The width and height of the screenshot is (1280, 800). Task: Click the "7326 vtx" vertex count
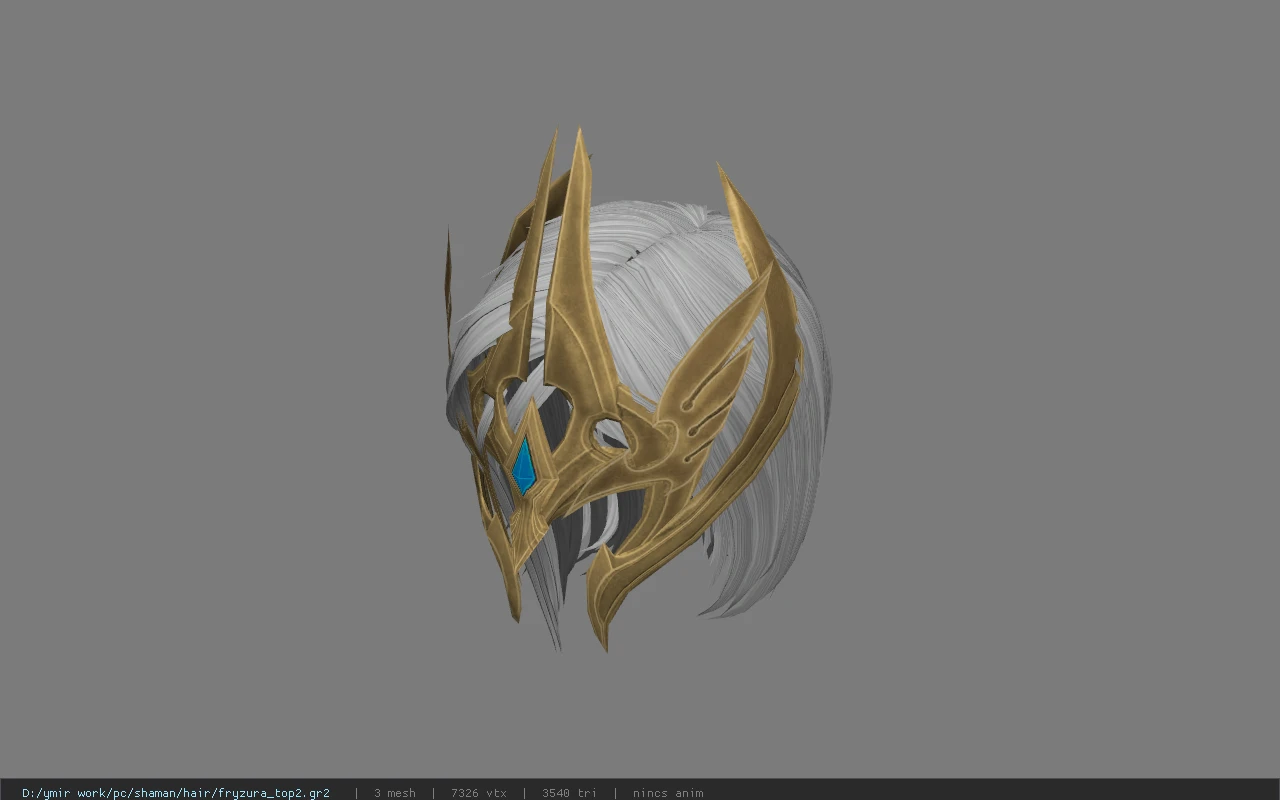pyautogui.click(x=479, y=793)
